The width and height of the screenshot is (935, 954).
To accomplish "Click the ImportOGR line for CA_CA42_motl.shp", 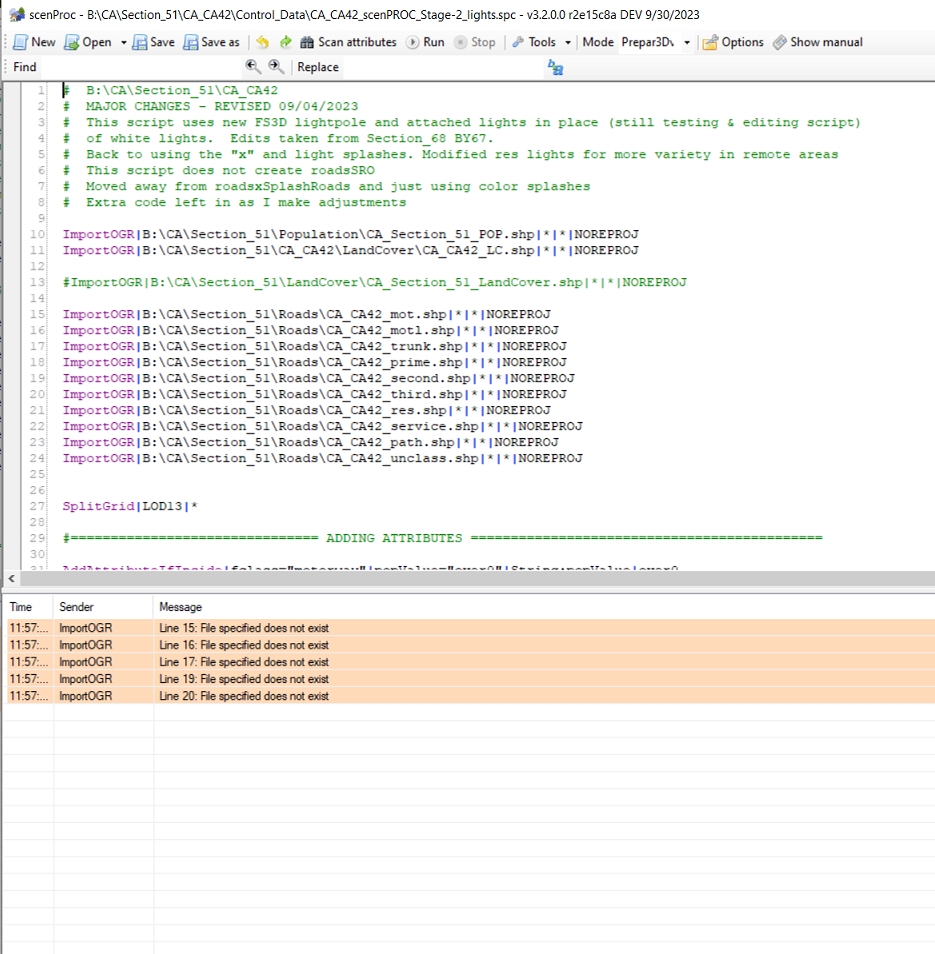I will pos(311,330).
